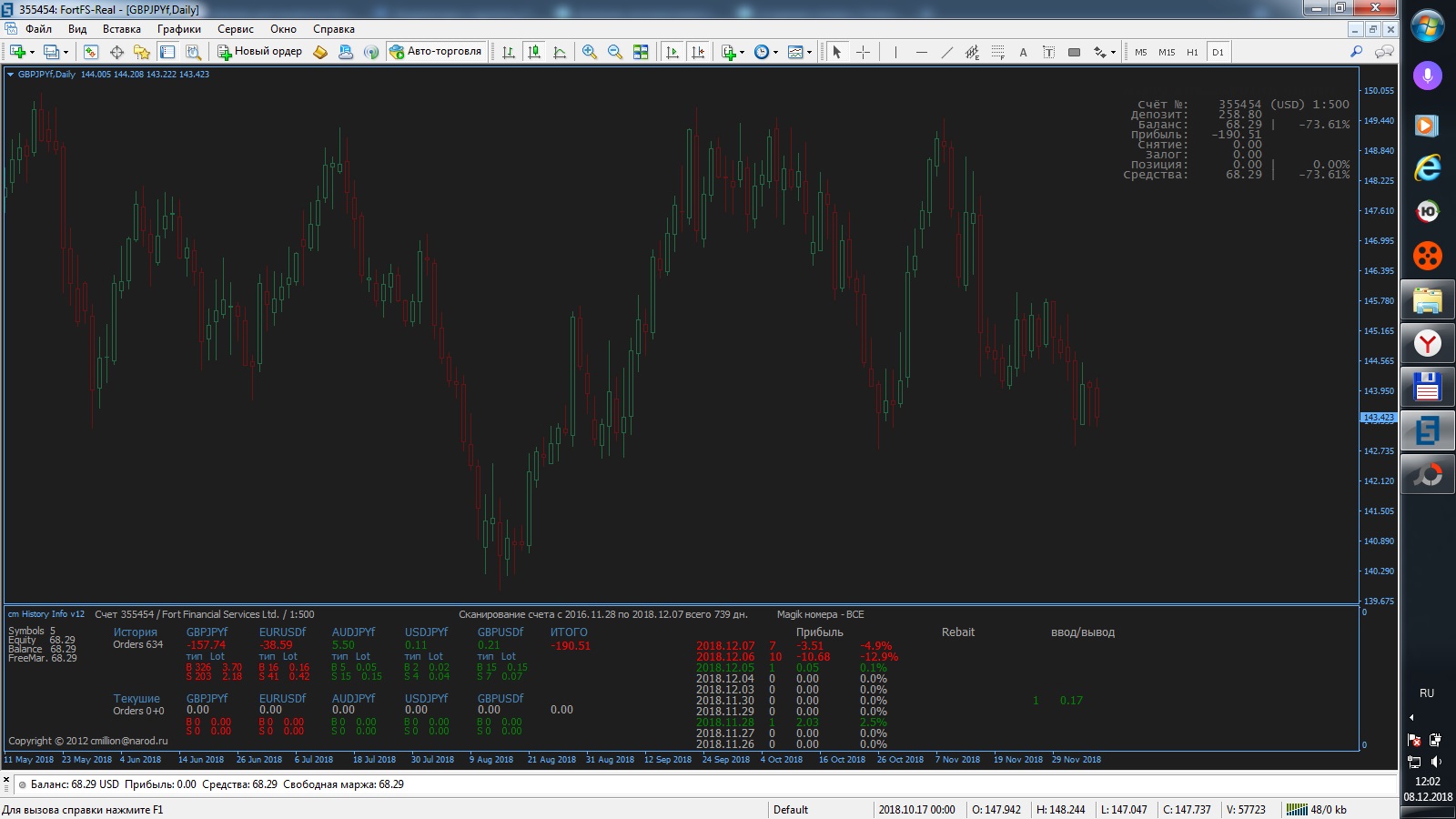The width and height of the screenshot is (1456, 819).
Task: Open the Tile Windows icon
Action: 641,52
